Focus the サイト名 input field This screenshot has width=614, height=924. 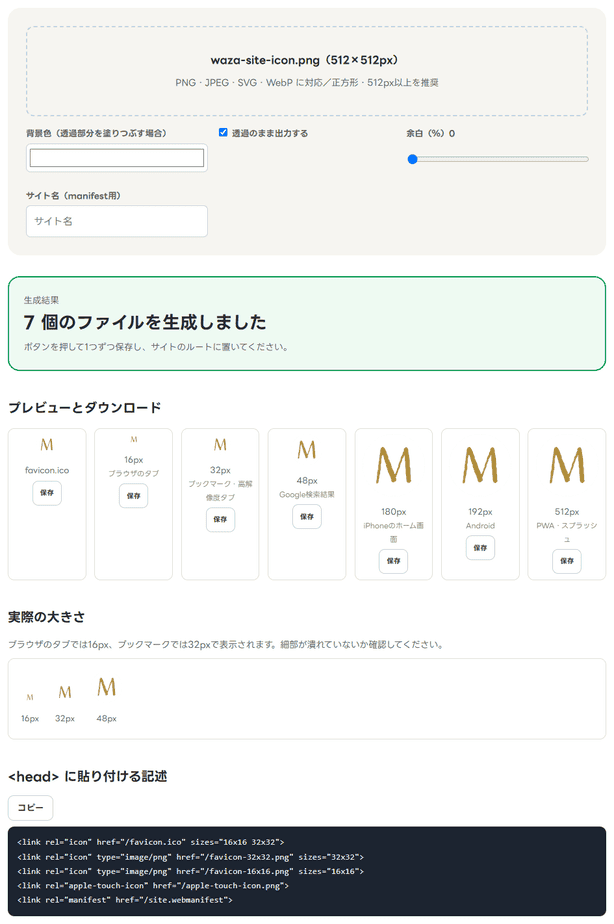click(117, 221)
